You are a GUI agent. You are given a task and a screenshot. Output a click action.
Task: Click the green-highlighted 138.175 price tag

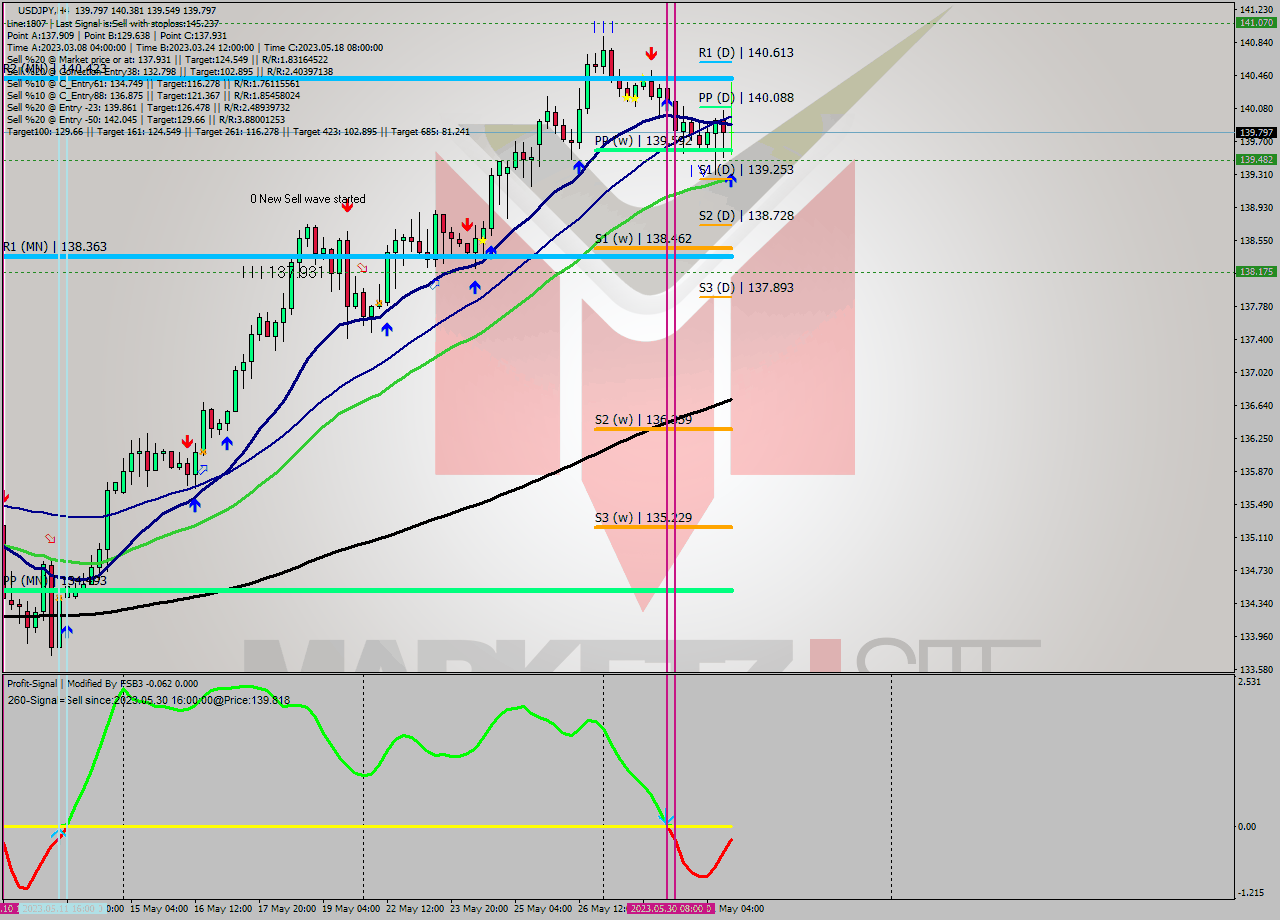point(1256,270)
